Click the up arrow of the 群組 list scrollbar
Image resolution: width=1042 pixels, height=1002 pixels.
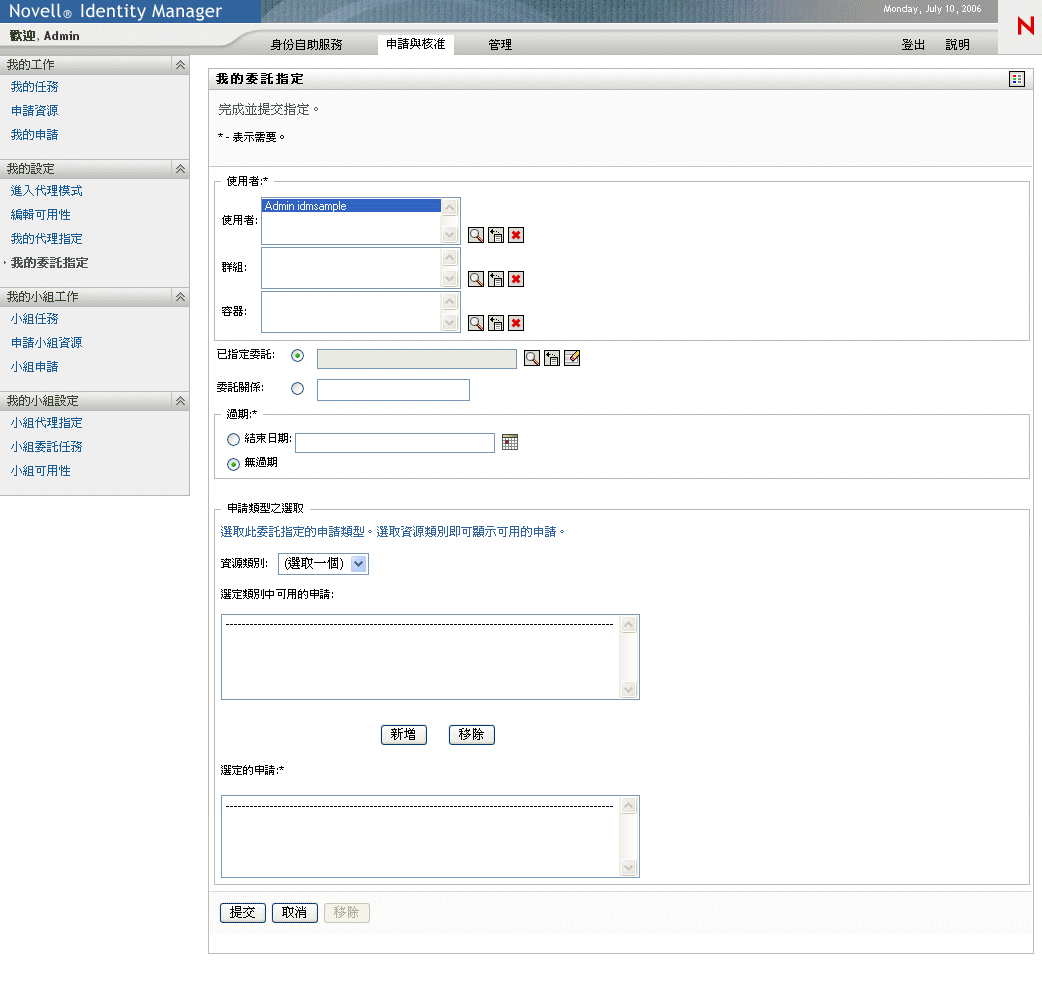pos(450,257)
